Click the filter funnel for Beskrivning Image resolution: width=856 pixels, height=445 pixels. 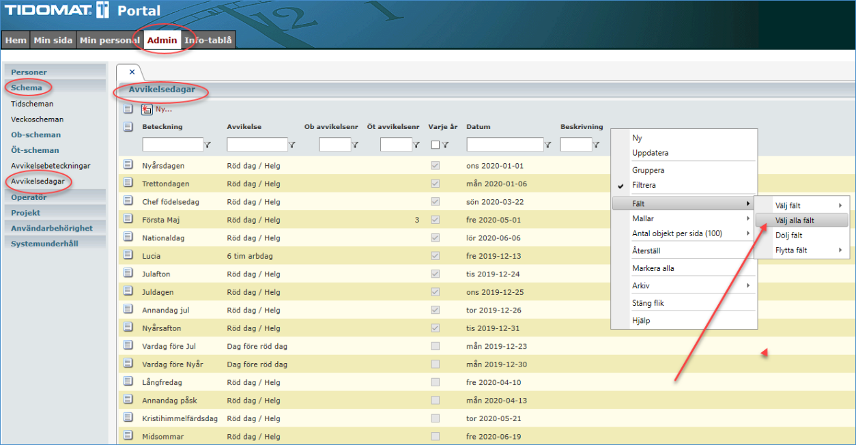click(596, 145)
